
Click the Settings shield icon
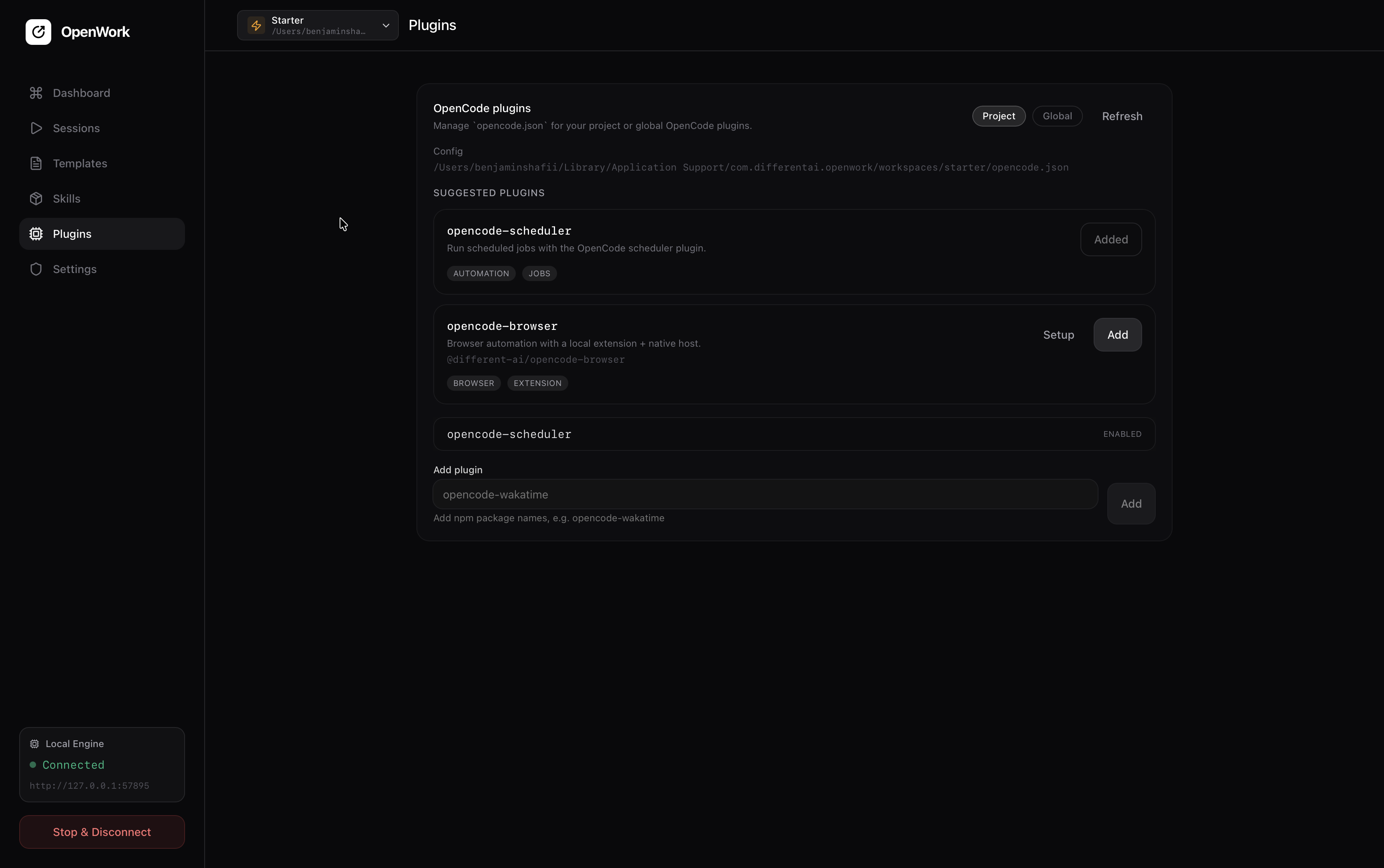(x=36, y=269)
